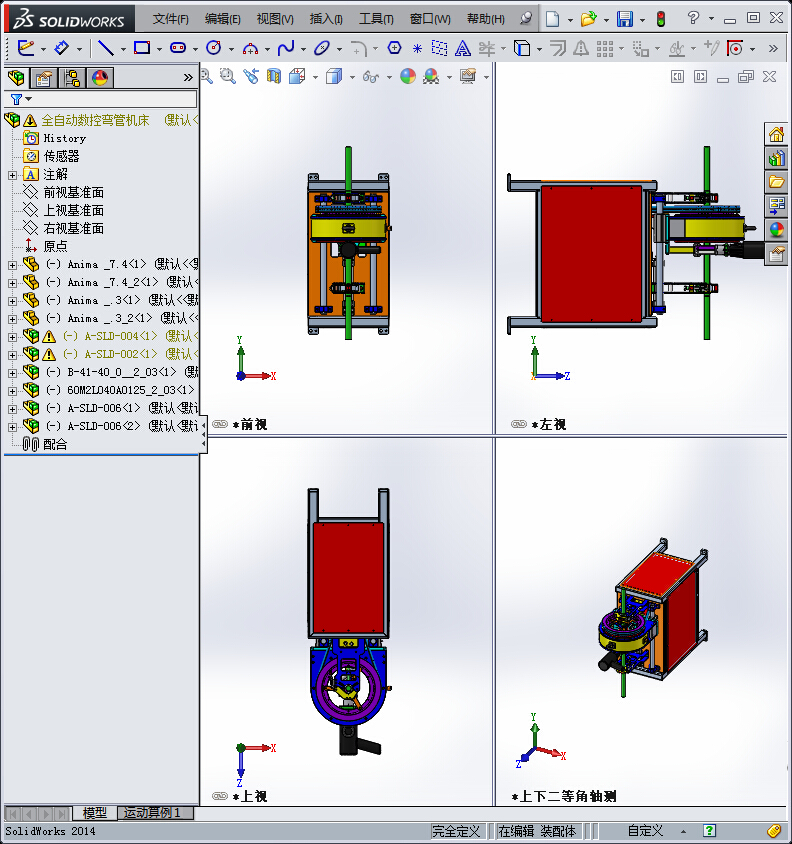
Task: Expand the A-SLD-006<2> component node
Action: [x=12, y=427]
